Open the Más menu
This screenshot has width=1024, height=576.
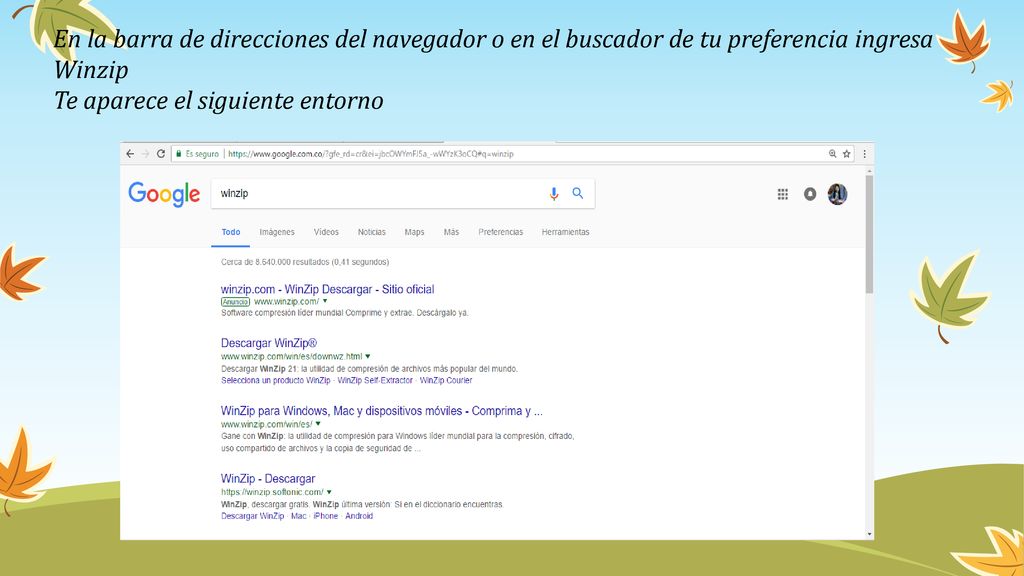coord(451,232)
